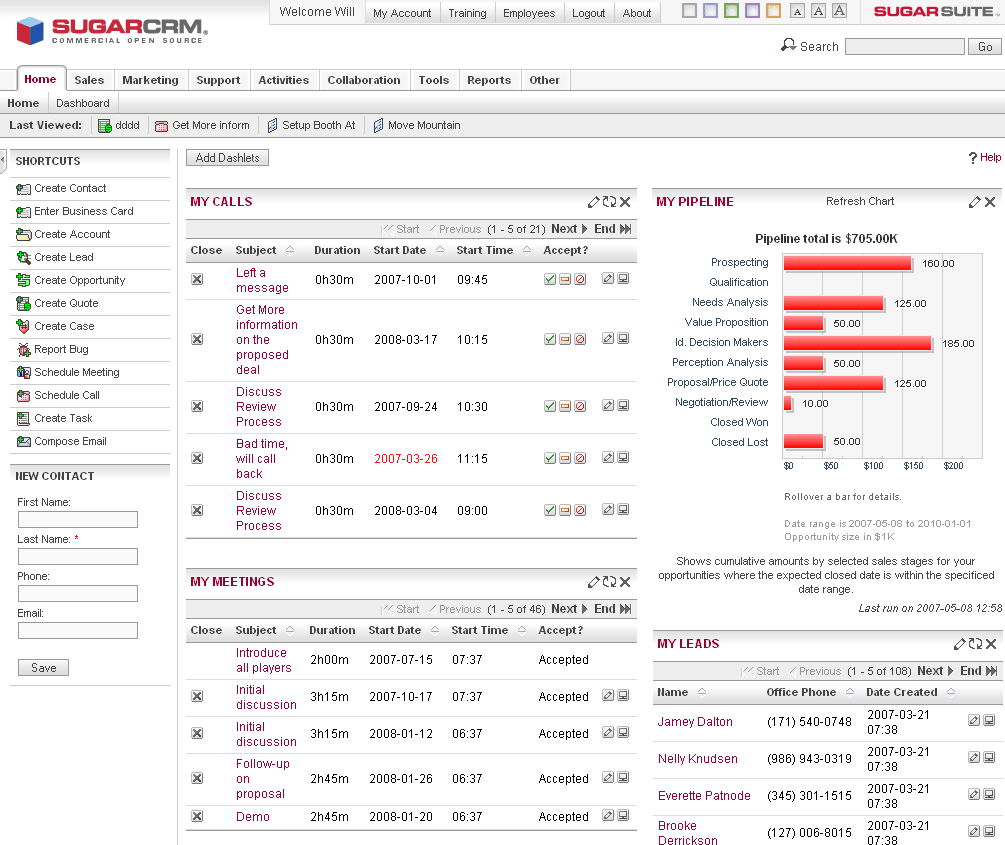This screenshot has height=845, width=1005.
Task: Refresh the My Calls dashlet
Action: (x=609, y=202)
